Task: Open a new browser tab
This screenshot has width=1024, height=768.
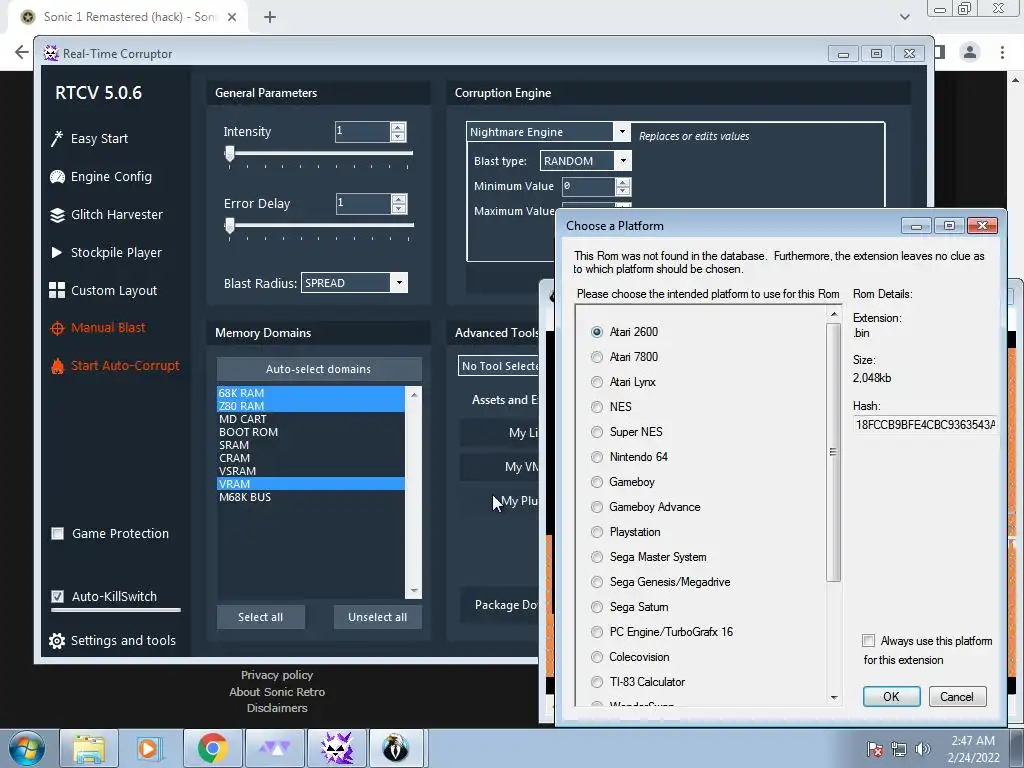Action: [x=270, y=17]
